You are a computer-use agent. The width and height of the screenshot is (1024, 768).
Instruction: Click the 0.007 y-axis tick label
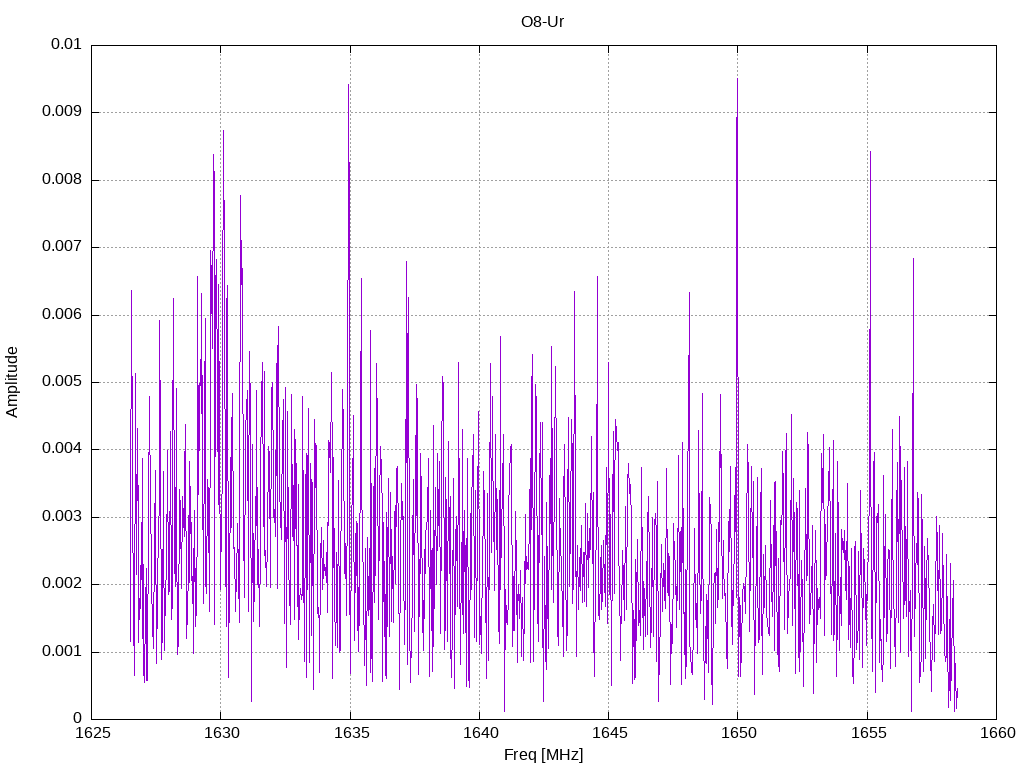coord(62,247)
